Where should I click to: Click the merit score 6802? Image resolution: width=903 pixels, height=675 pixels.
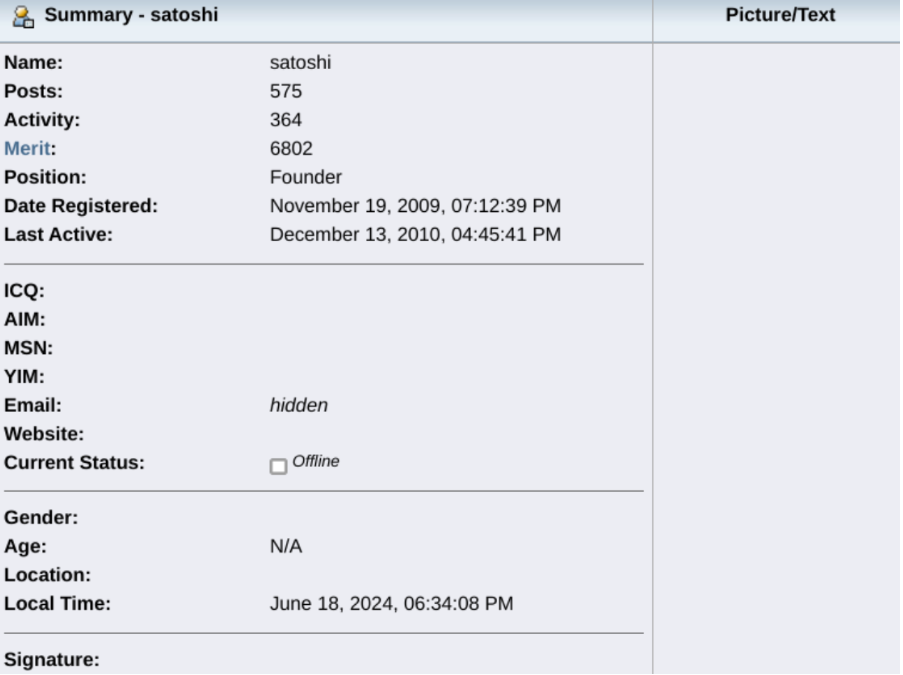tap(291, 149)
